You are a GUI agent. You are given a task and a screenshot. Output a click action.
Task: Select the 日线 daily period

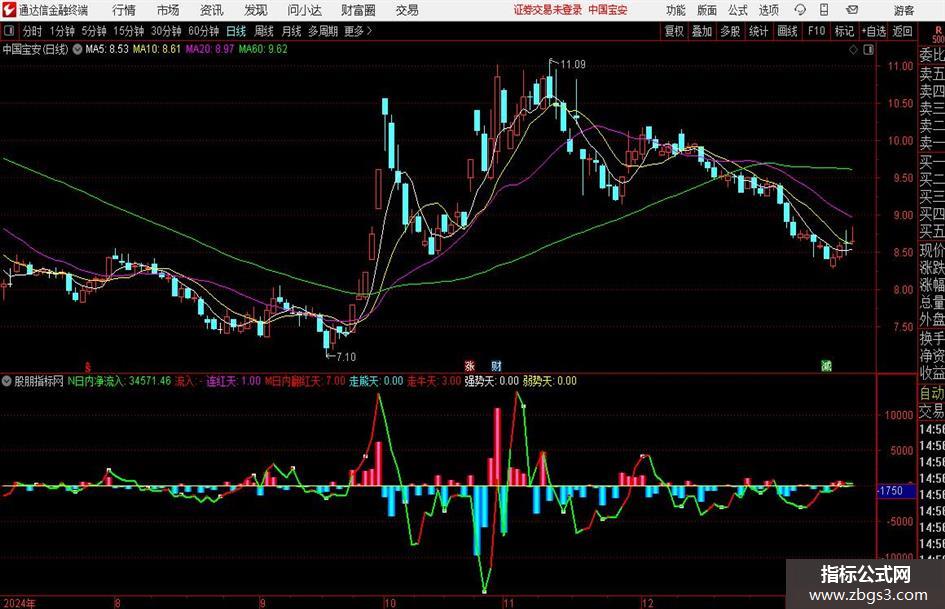tap(236, 31)
